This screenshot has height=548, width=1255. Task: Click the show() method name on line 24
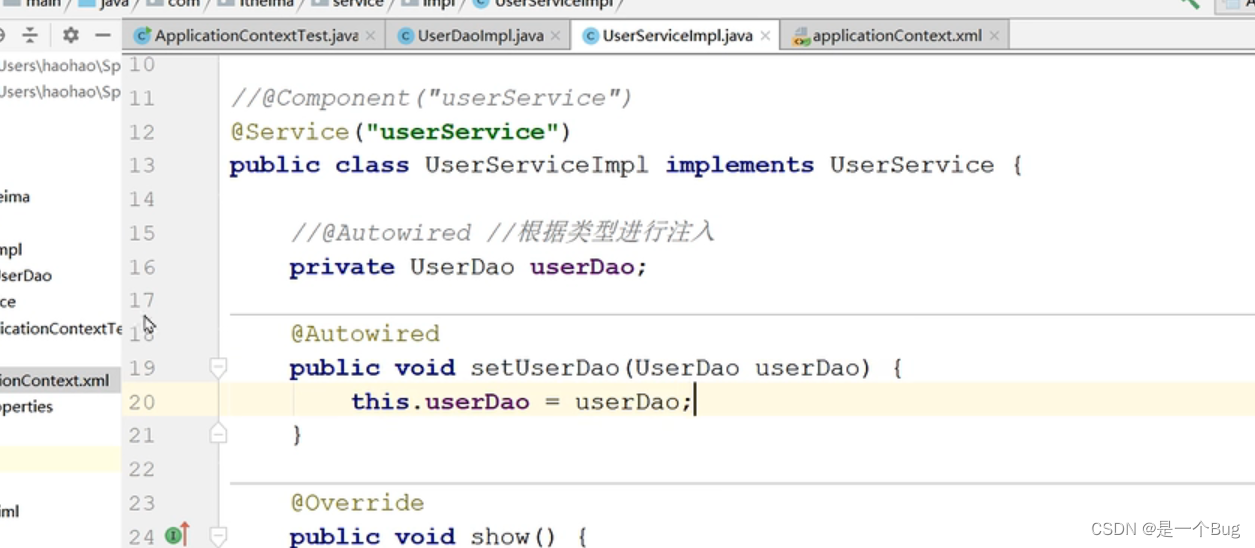pyautogui.click(x=499, y=537)
